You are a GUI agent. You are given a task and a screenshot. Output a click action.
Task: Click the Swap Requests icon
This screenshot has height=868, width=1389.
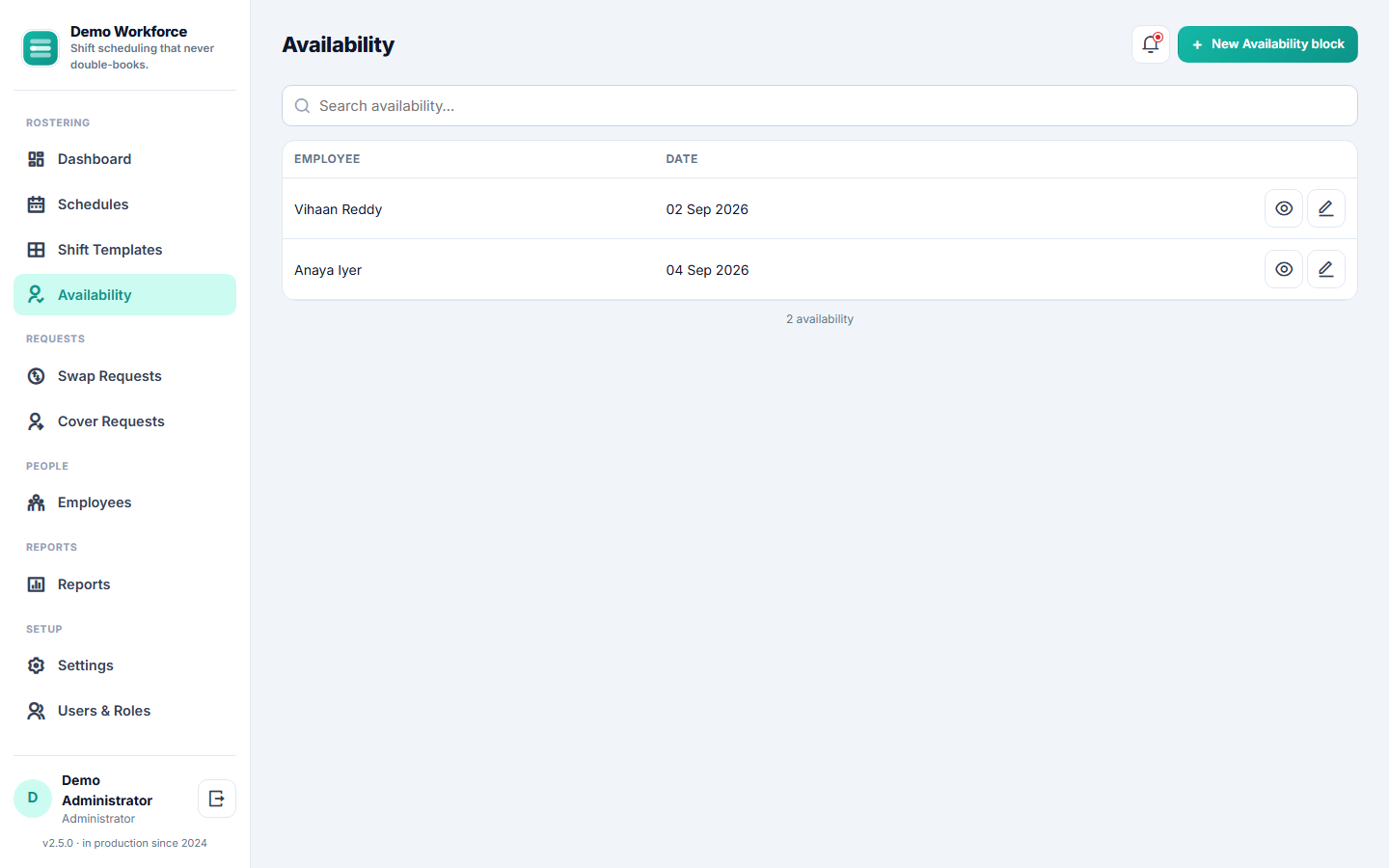37,376
